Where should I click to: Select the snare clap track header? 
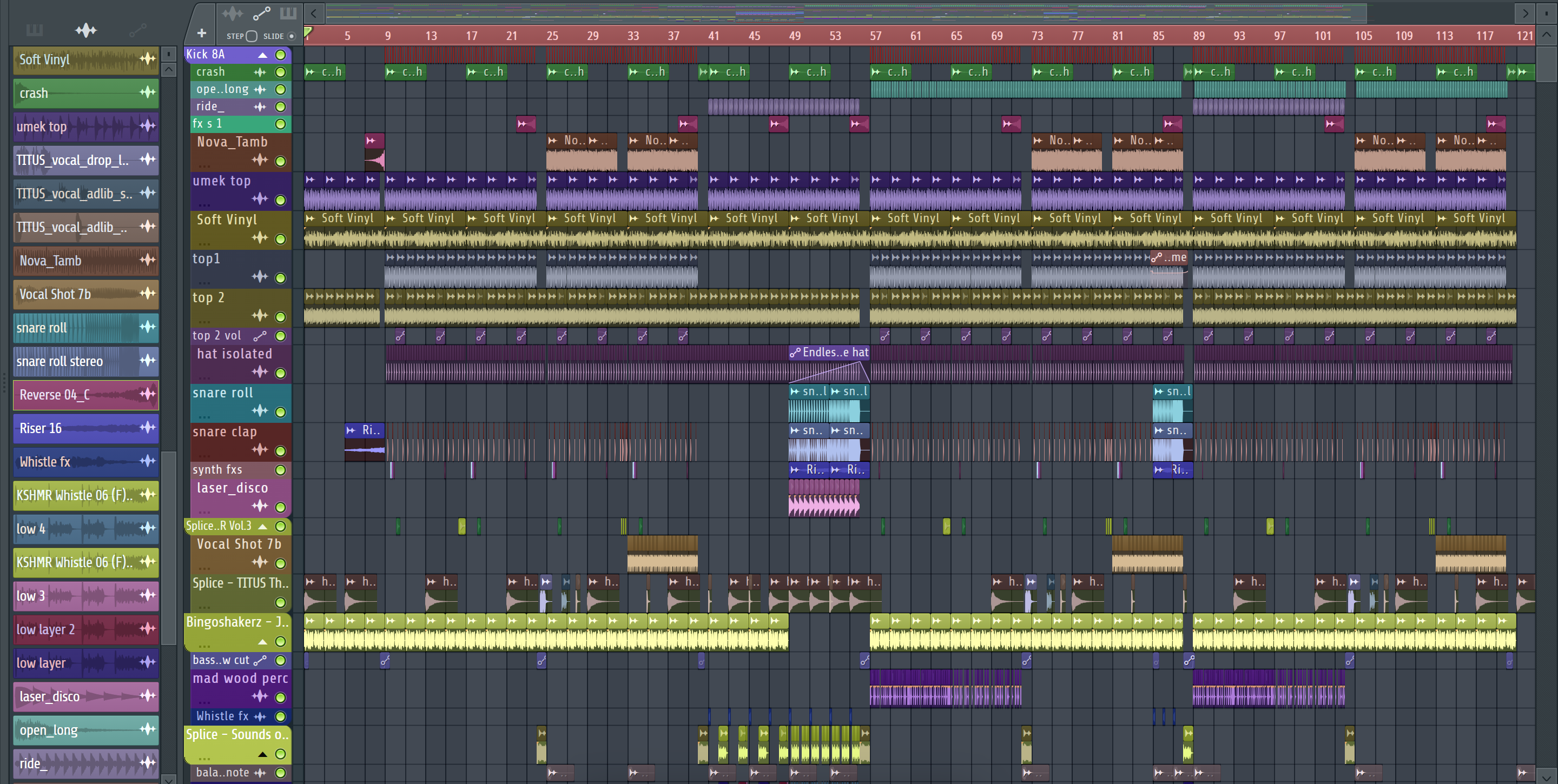pyautogui.click(x=240, y=441)
